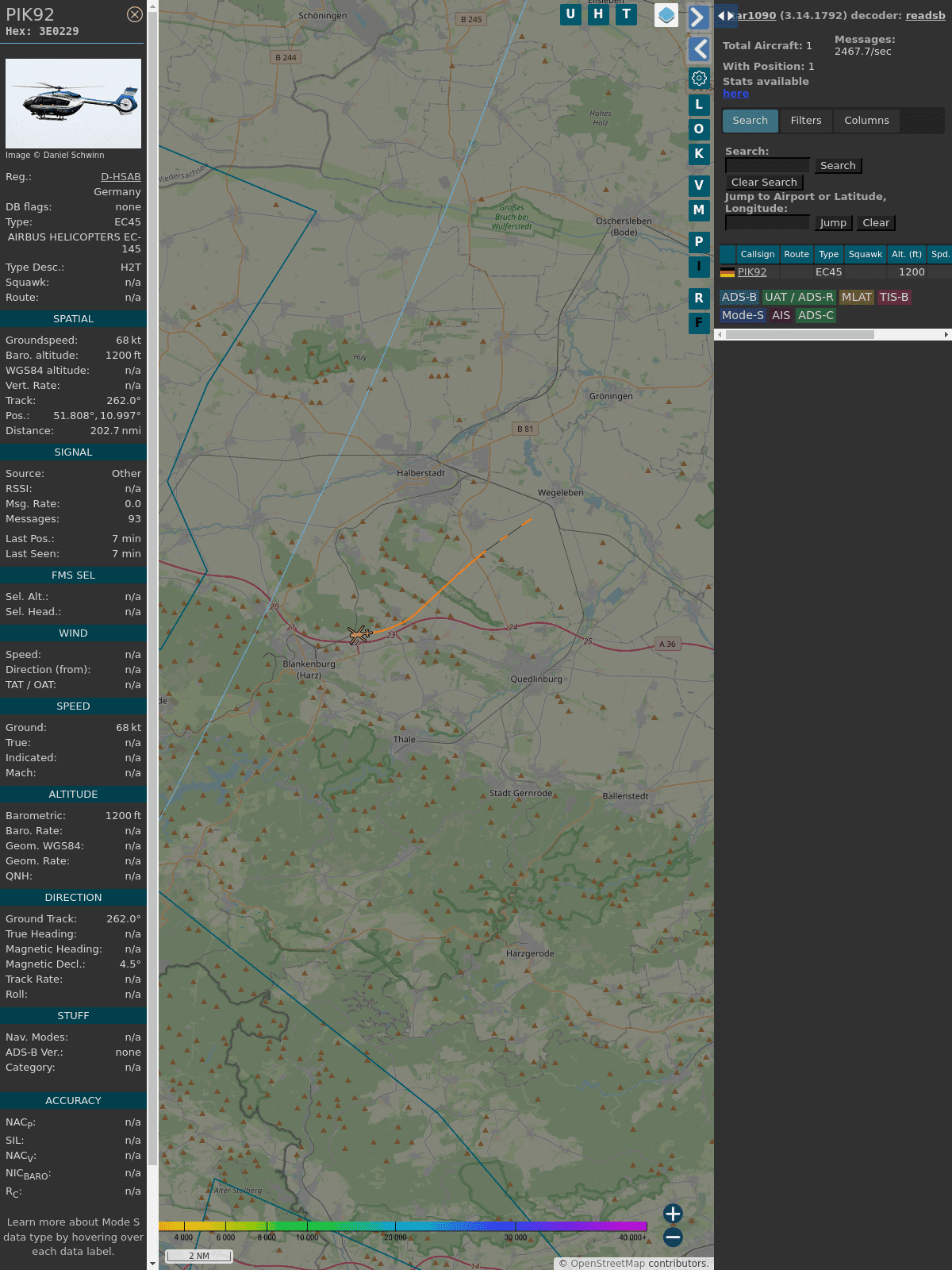This screenshot has width=952, height=1270.
Task: Click the Search text input field
Action: (768, 165)
